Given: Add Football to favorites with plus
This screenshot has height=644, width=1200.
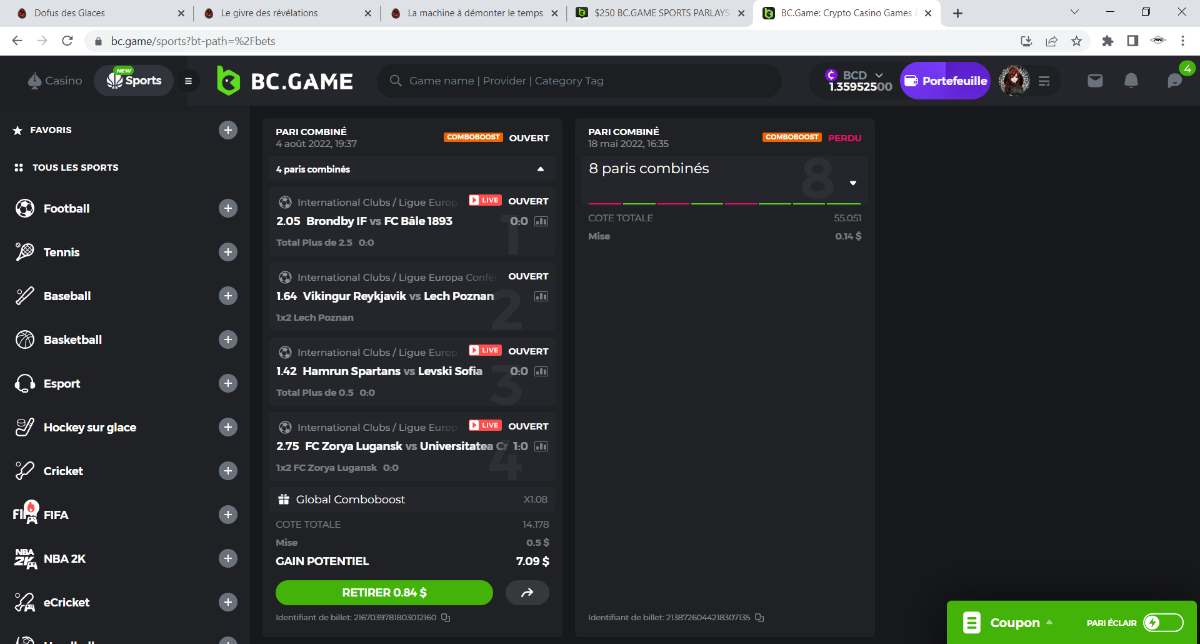Looking at the screenshot, I should coord(228,209).
